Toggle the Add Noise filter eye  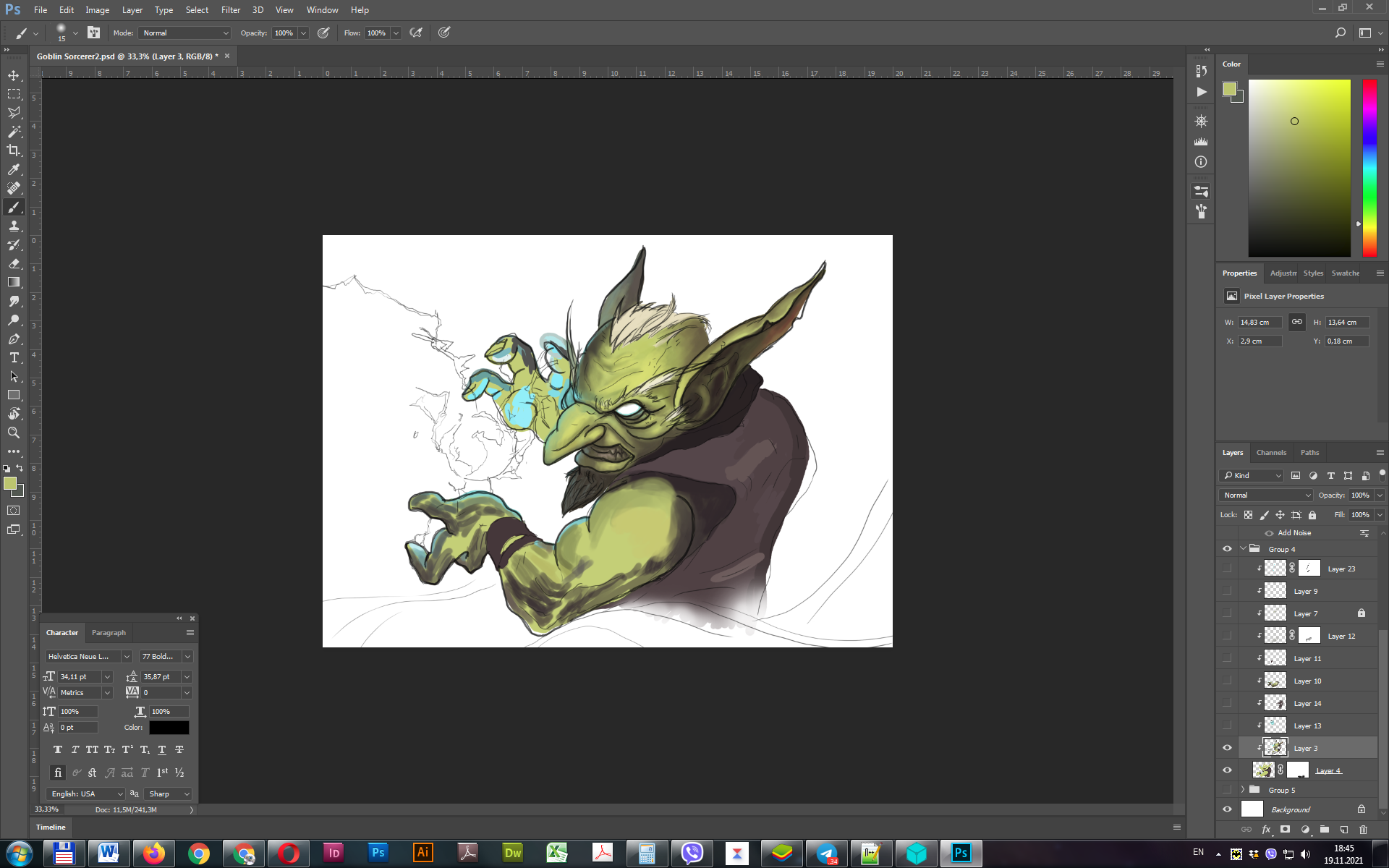pyautogui.click(x=1269, y=533)
